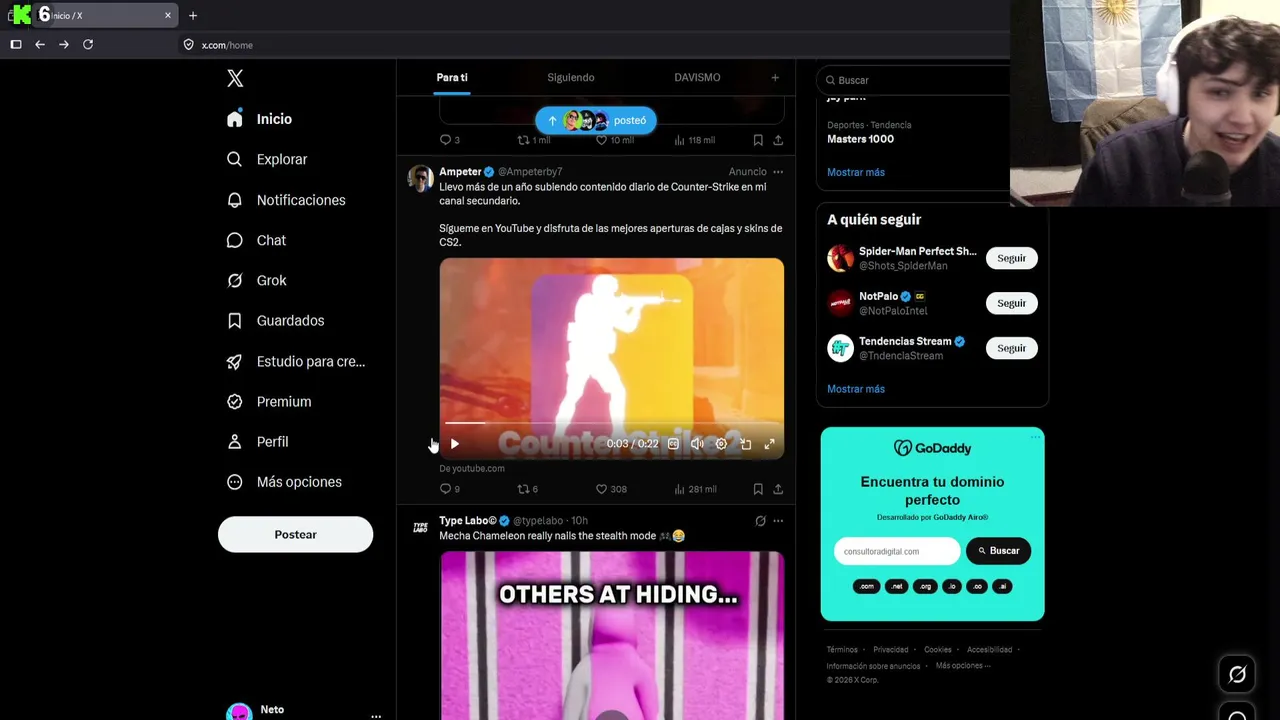View analytics of the Ampeter post (281 mil)
The image size is (1280, 720).
(x=695, y=489)
